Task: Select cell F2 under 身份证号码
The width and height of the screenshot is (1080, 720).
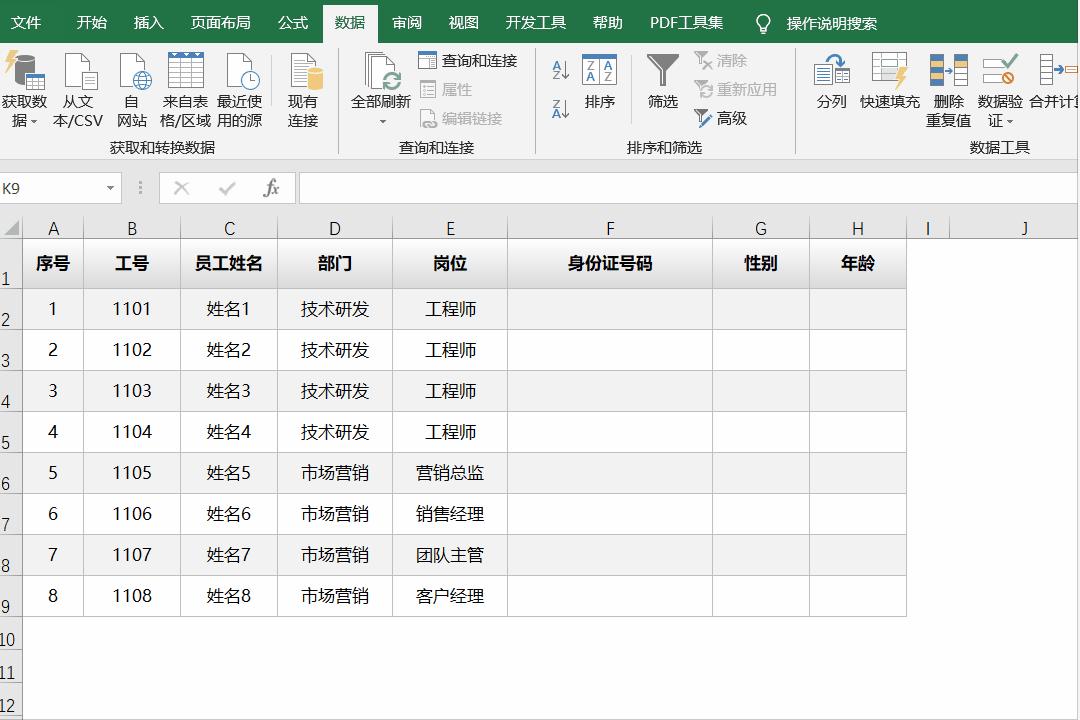Action: (610, 309)
